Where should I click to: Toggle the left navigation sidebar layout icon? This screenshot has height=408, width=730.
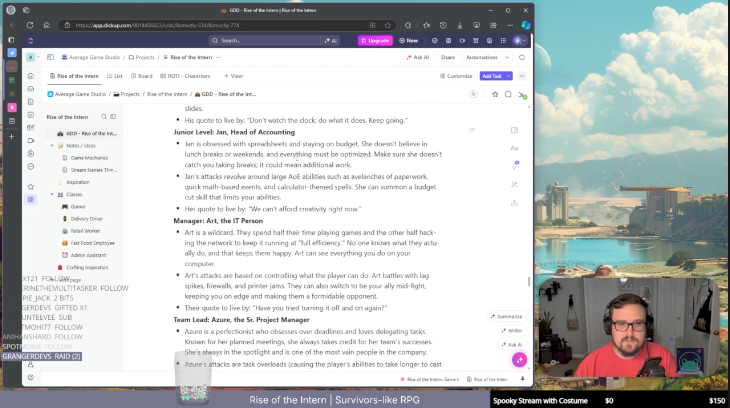pyautogui.click(x=50, y=57)
